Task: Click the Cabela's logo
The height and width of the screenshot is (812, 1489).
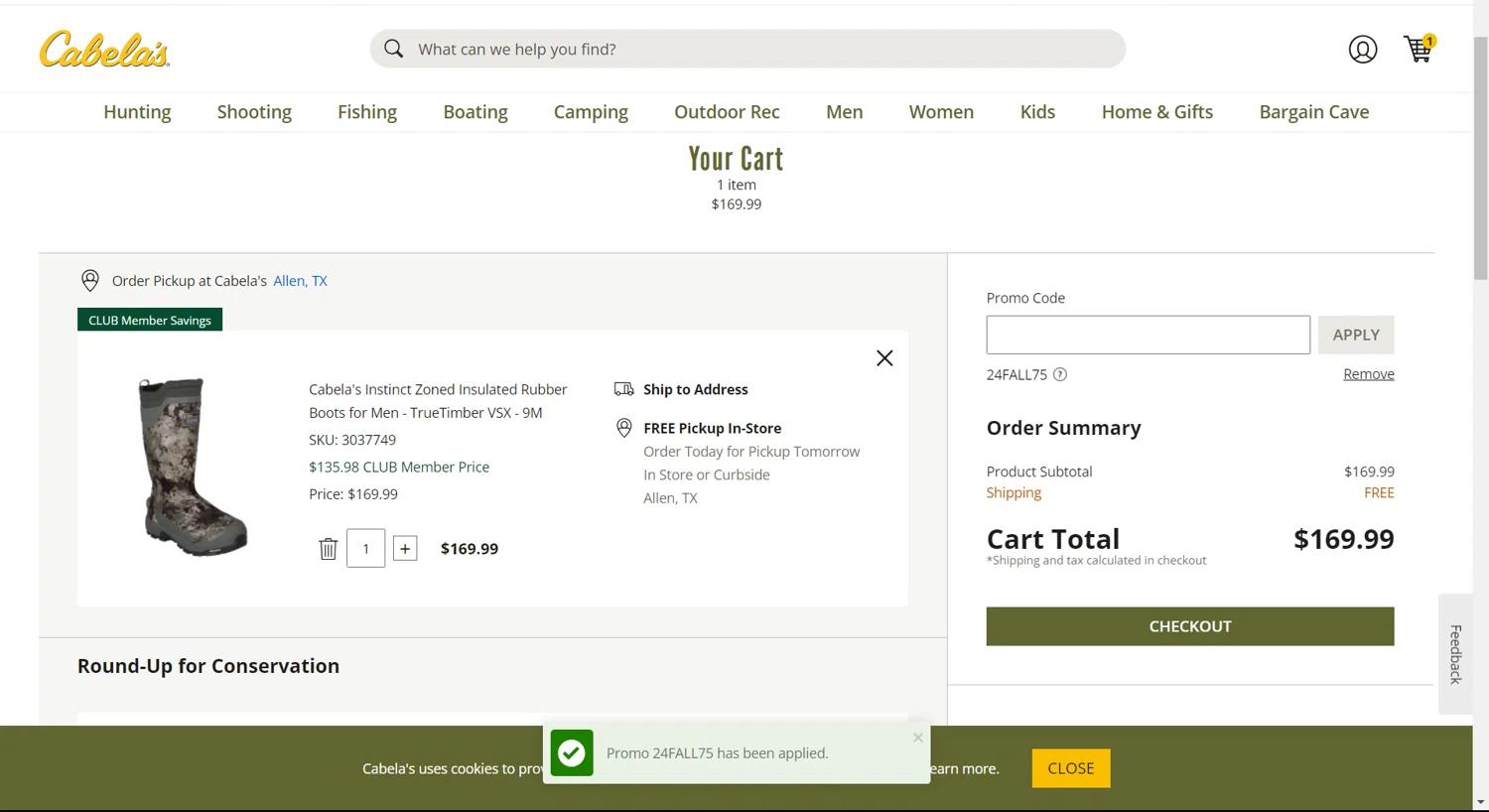Action: click(x=104, y=50)
